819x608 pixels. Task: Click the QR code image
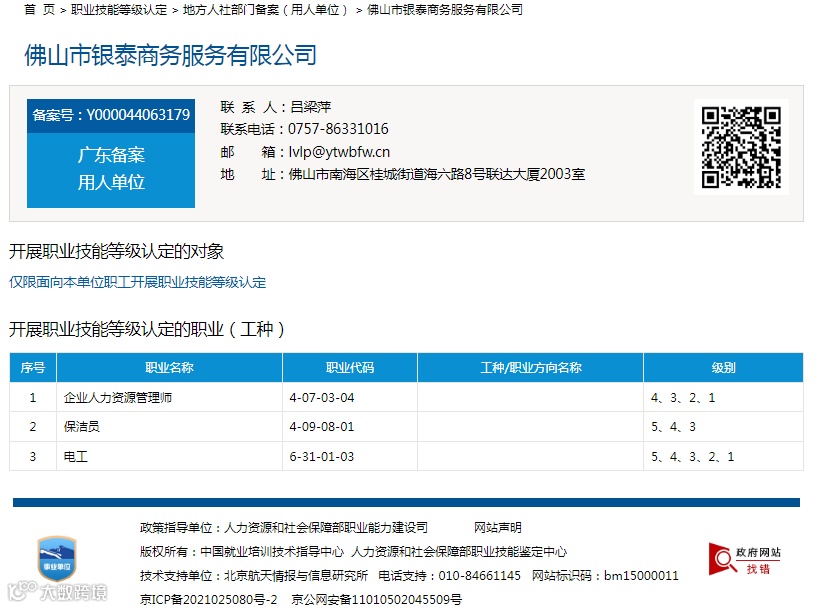click(741, 147)
